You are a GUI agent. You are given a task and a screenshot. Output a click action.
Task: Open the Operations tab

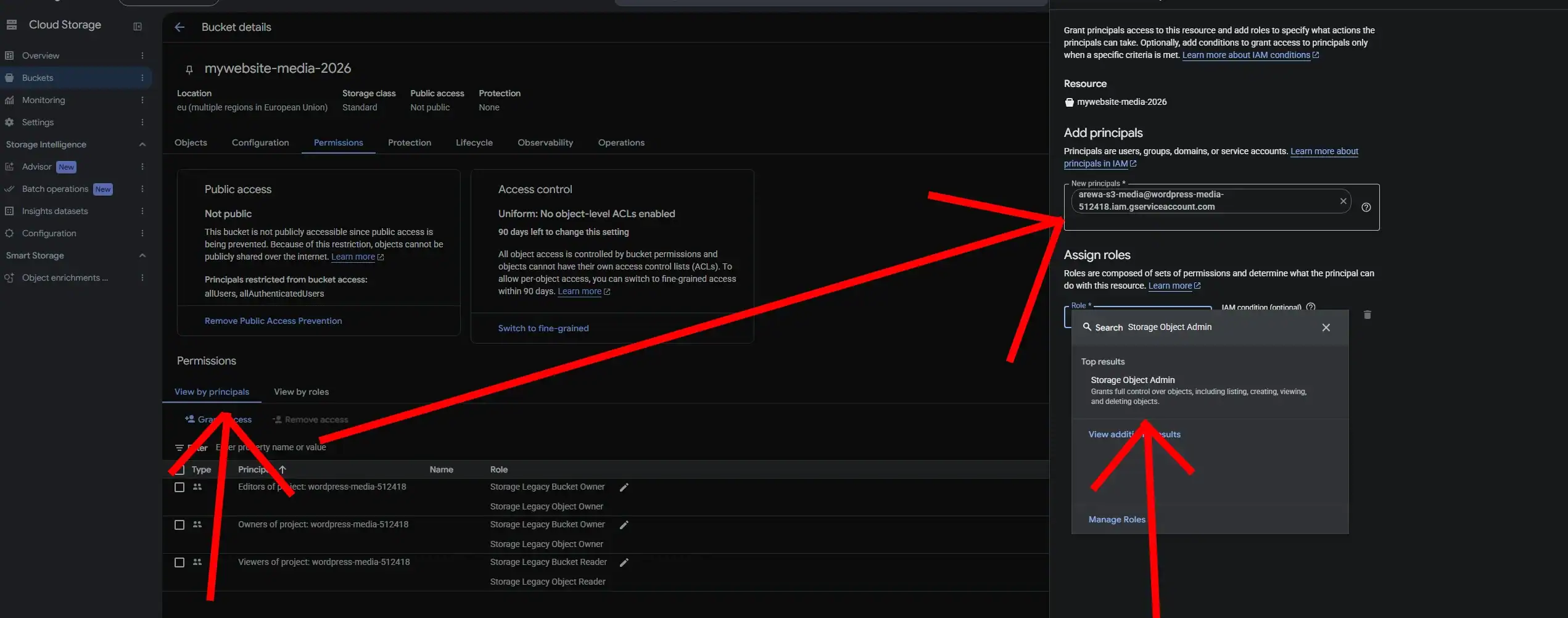tap(621, 142)
